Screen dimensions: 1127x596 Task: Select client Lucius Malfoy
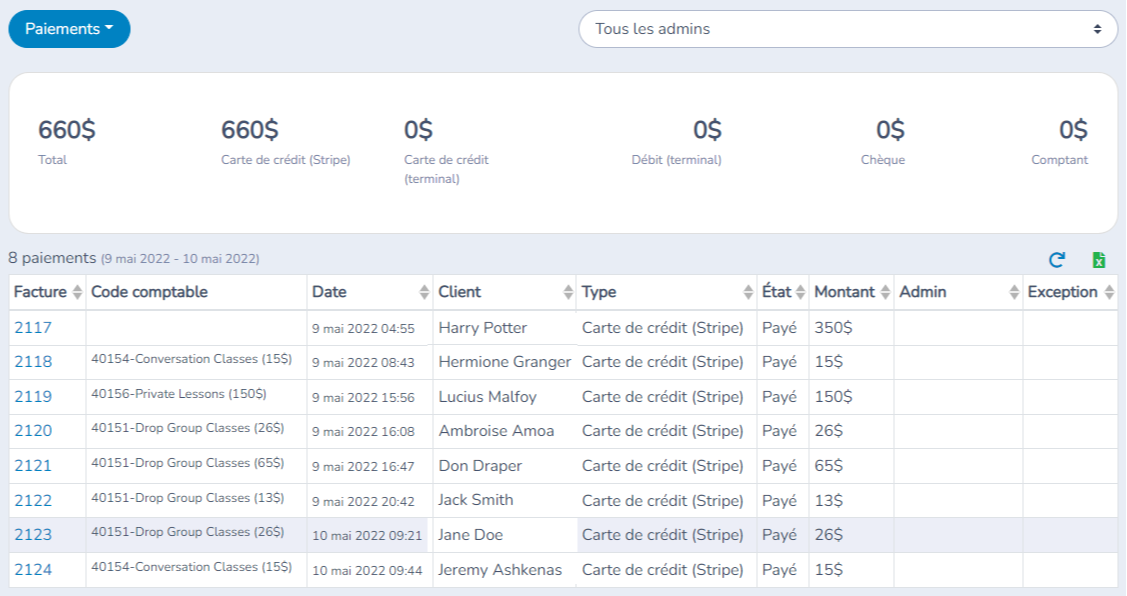(x=487, y=397)
